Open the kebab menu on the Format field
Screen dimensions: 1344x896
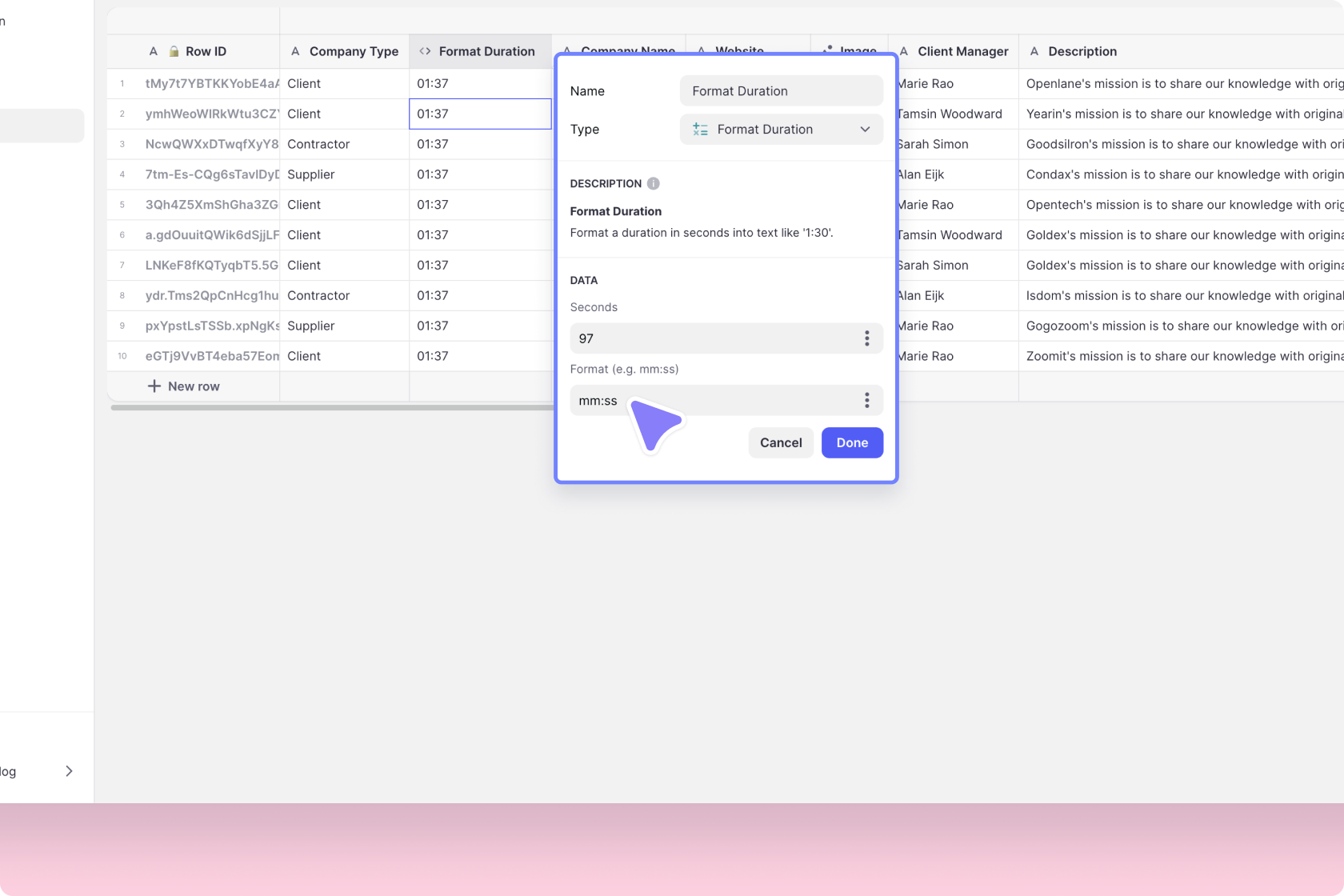pos(866,400)
